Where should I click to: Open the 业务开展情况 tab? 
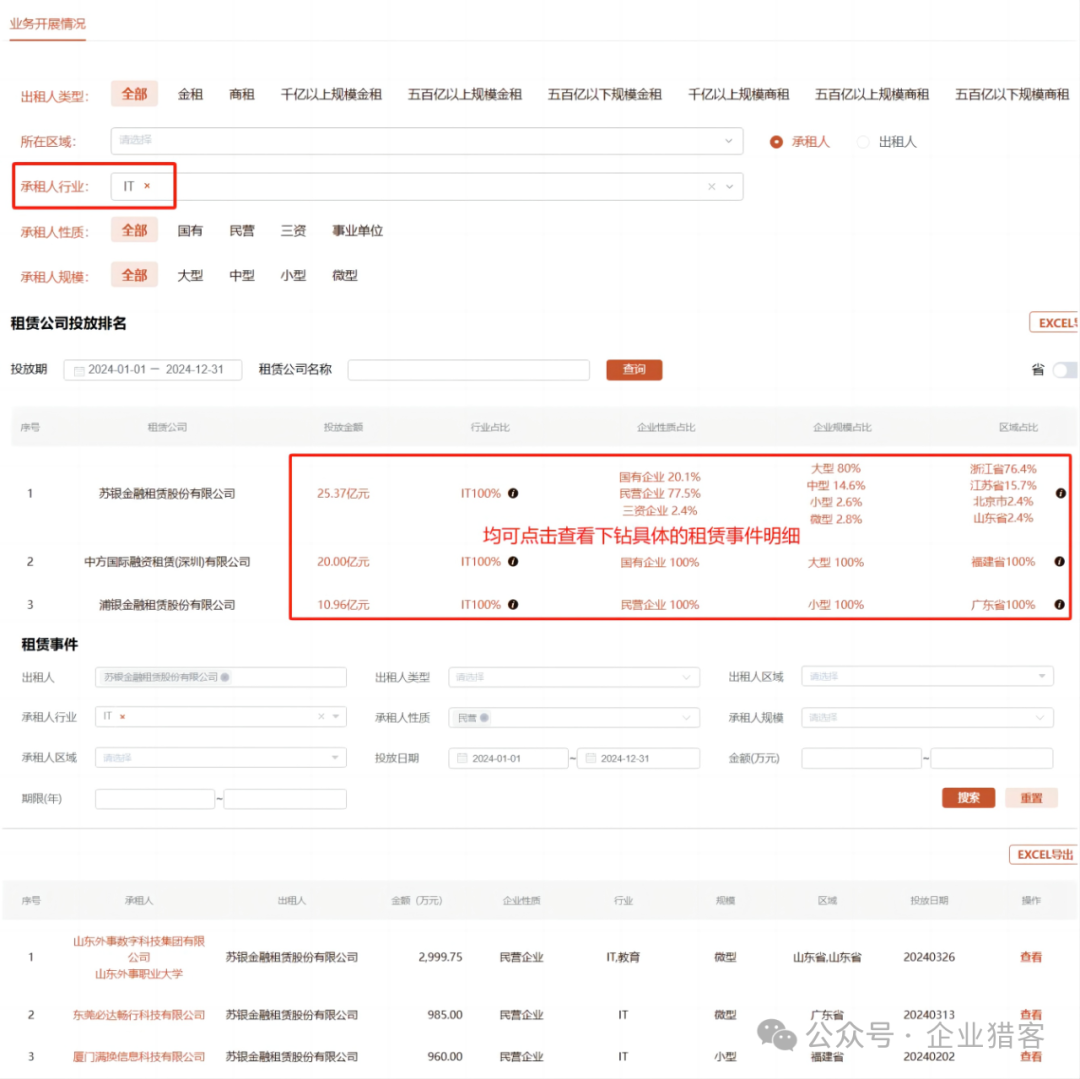click(x=48, y=23)
